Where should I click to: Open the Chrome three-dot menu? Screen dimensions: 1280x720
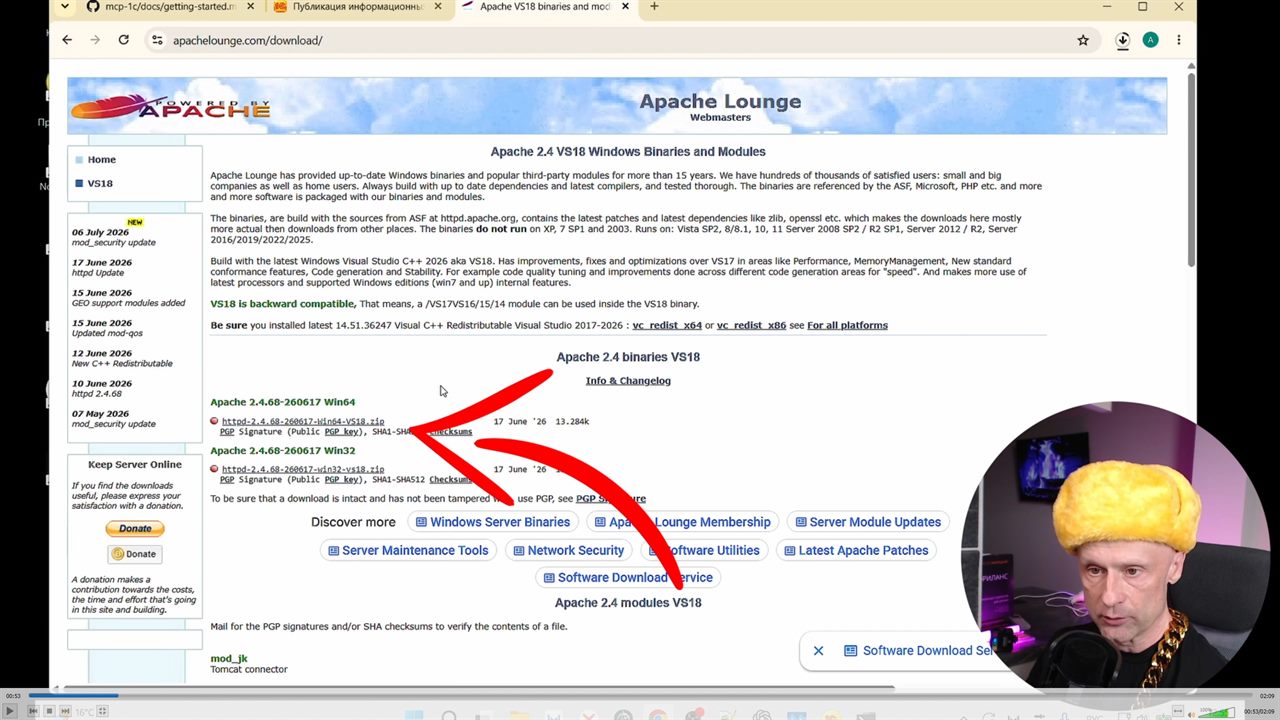[1179, 40]
